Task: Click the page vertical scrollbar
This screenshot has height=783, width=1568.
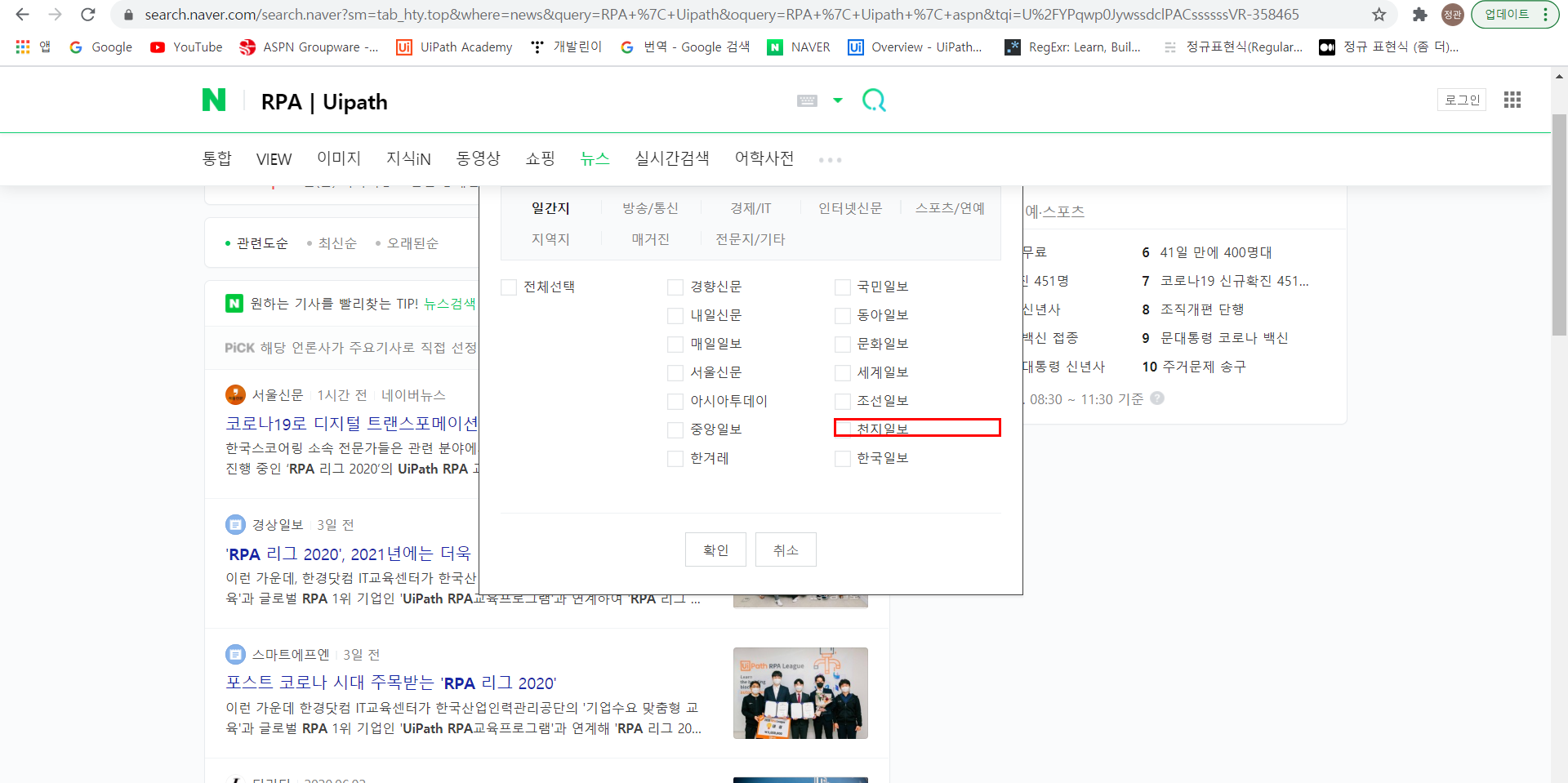Action: click(x=1559, y=225)
